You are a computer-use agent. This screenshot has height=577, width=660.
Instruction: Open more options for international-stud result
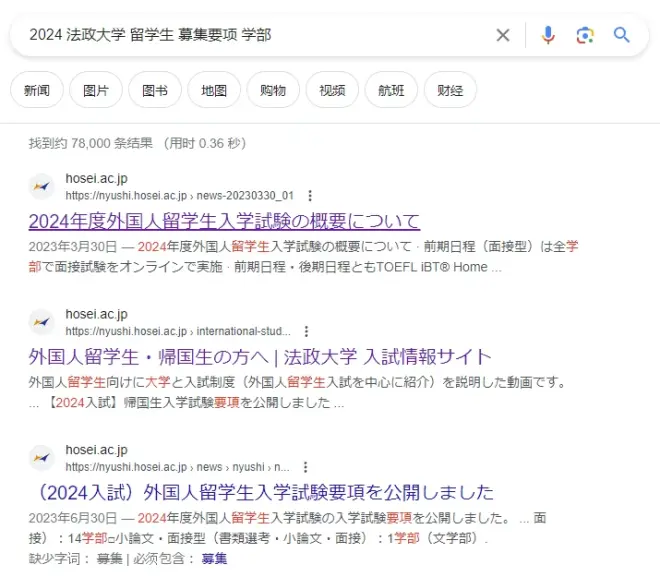point(307,332)
